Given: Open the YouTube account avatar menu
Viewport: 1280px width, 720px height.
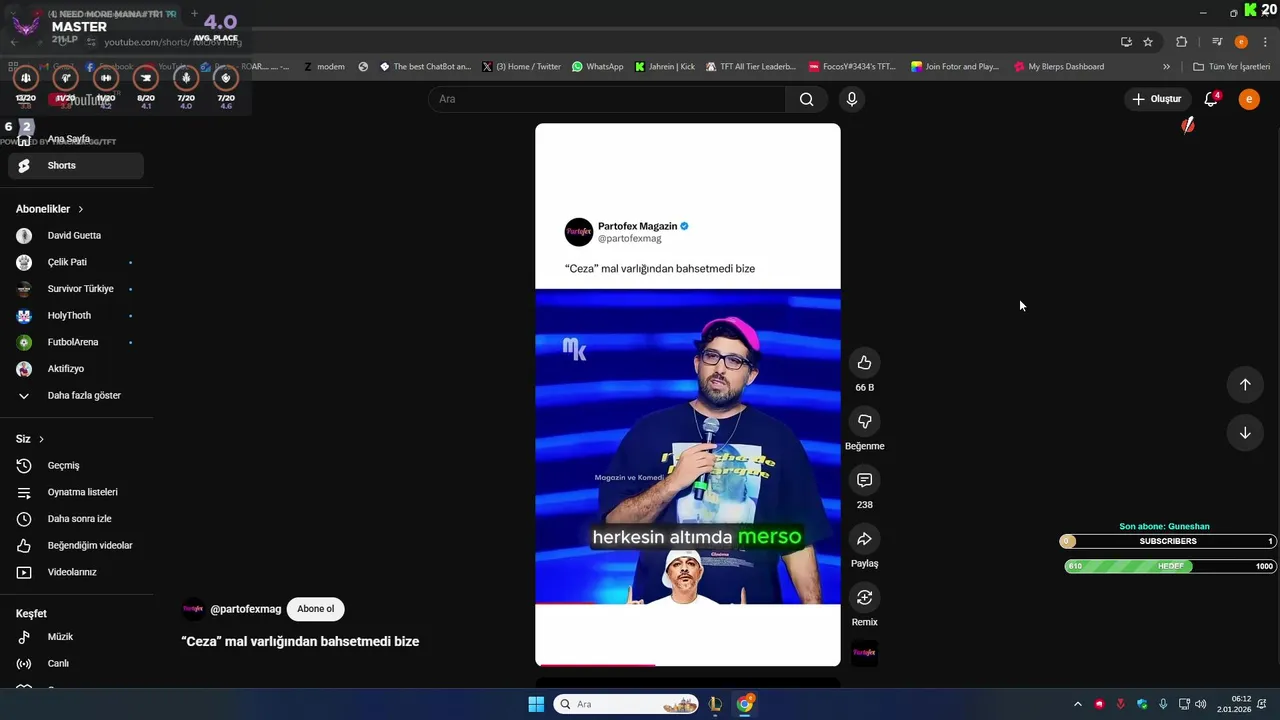Looking at the screenshot, I should tap(1249, 99).
